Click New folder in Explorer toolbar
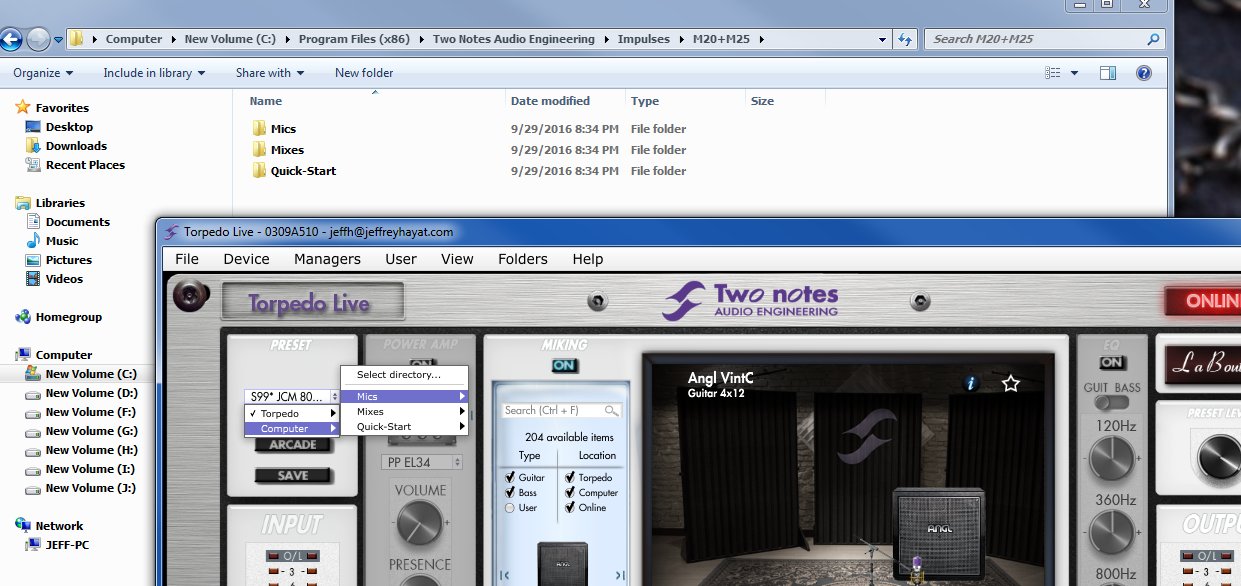The image size is (1241, 586). pyautogui.click(x=364, y=73)
